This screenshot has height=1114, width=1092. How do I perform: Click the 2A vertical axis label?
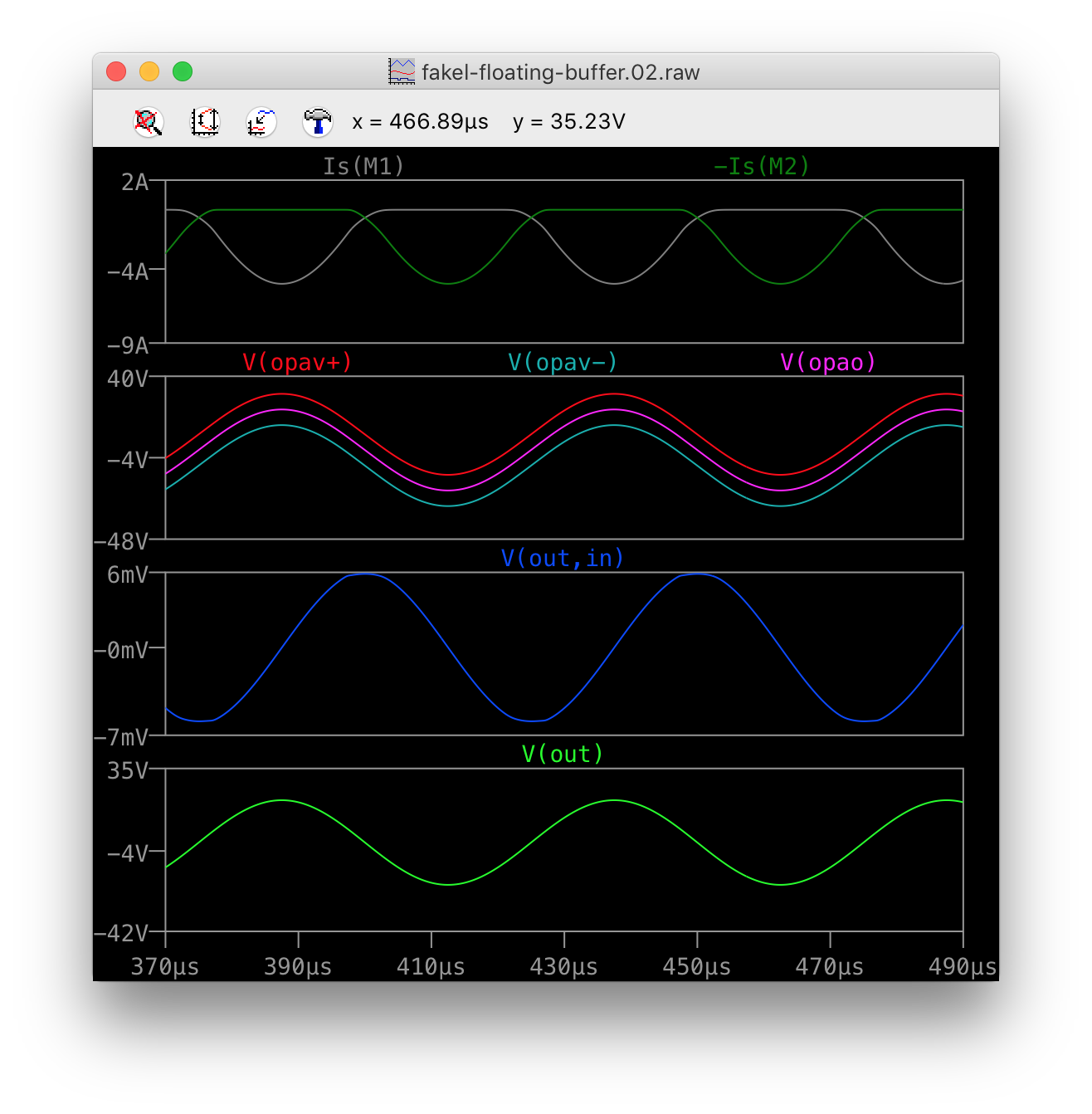[x=135, y=182]
